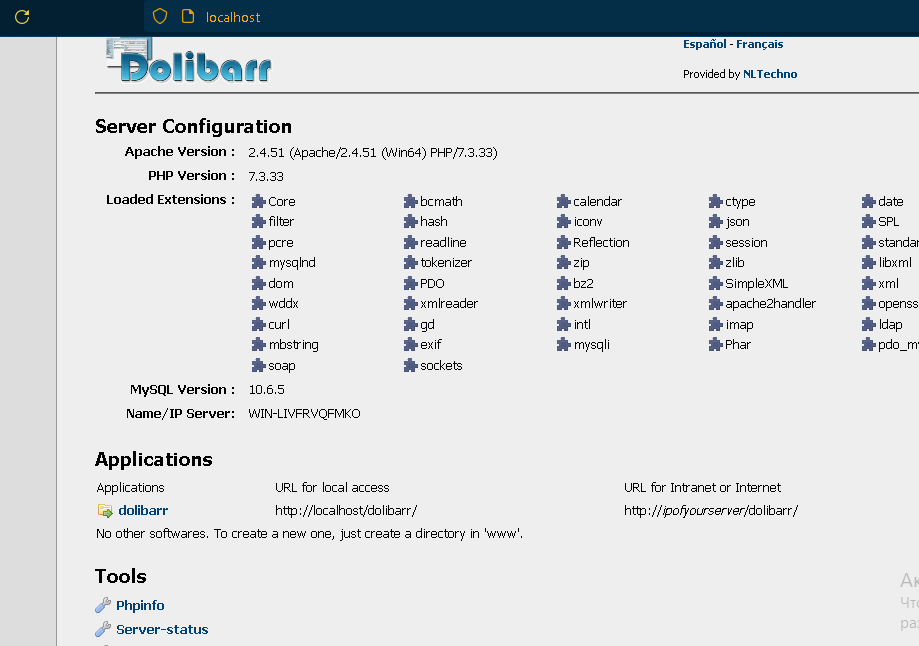919x646 pixels.
Task: Open the Phpinfo tool link
Action: pyautogui.click(x=140, y=606)
